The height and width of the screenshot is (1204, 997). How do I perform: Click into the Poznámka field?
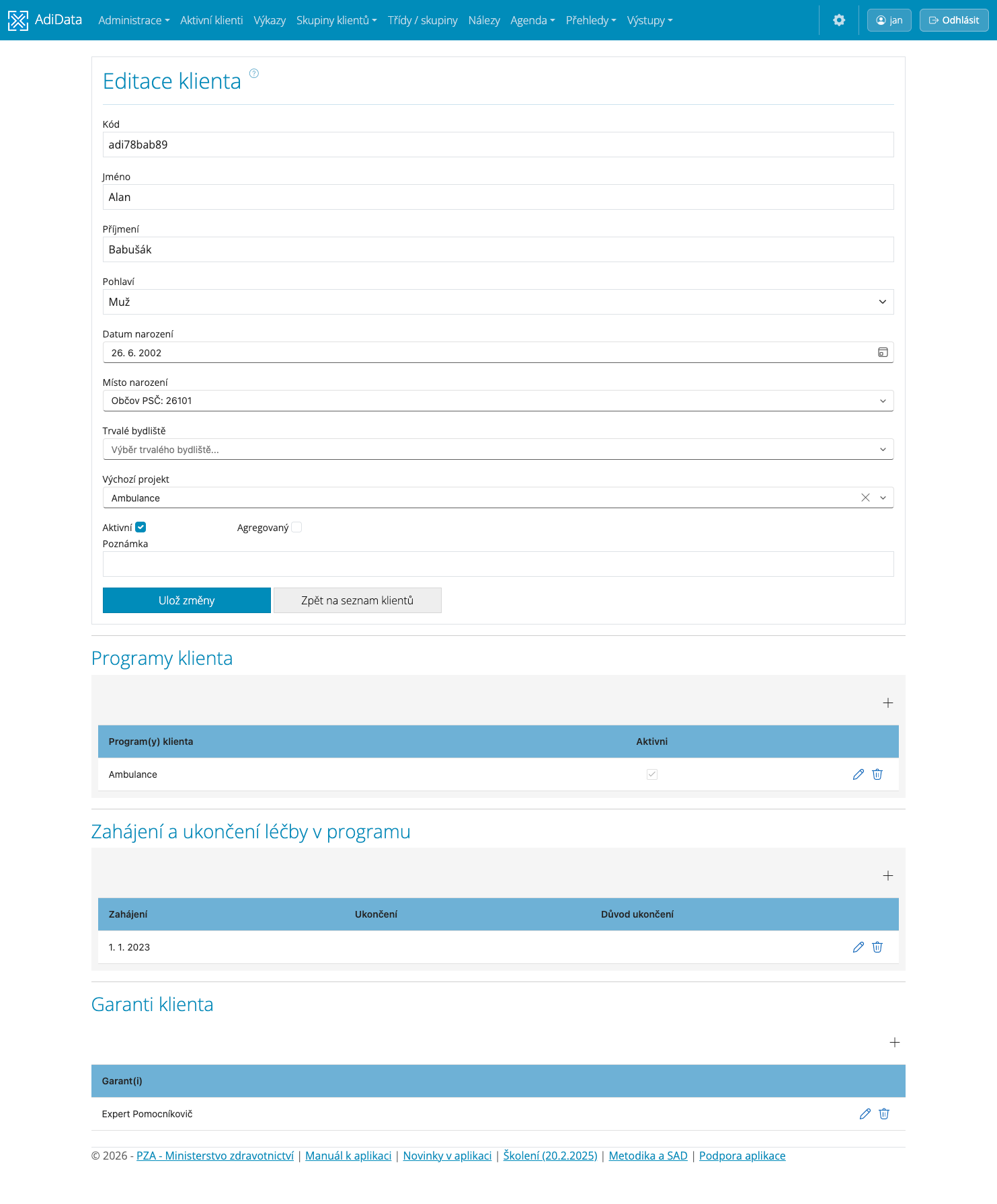point(498,564)
